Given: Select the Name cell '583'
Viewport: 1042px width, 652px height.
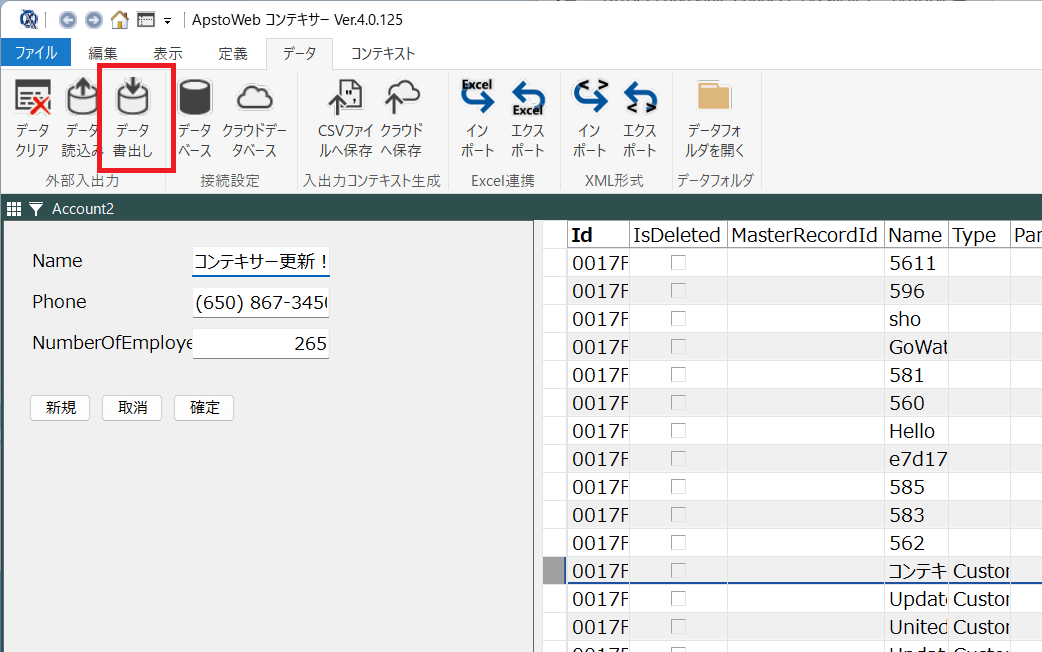Looking at the screenshot, I should [x=916, y=515].
